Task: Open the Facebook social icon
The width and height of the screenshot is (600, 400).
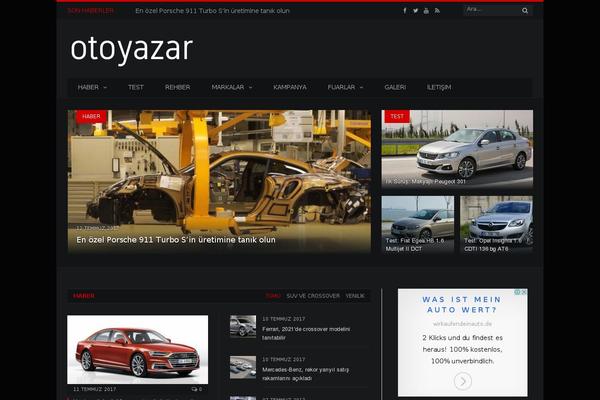Action: pos(404,11)
